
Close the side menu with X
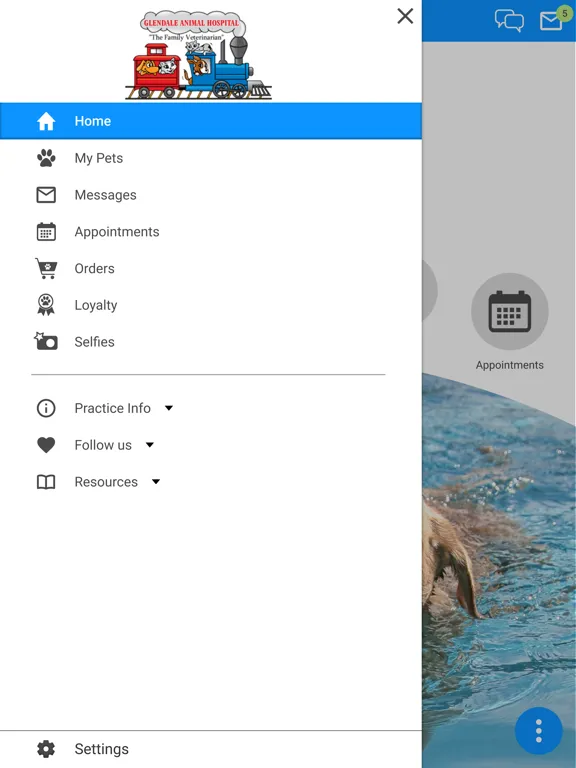[405, 16]
